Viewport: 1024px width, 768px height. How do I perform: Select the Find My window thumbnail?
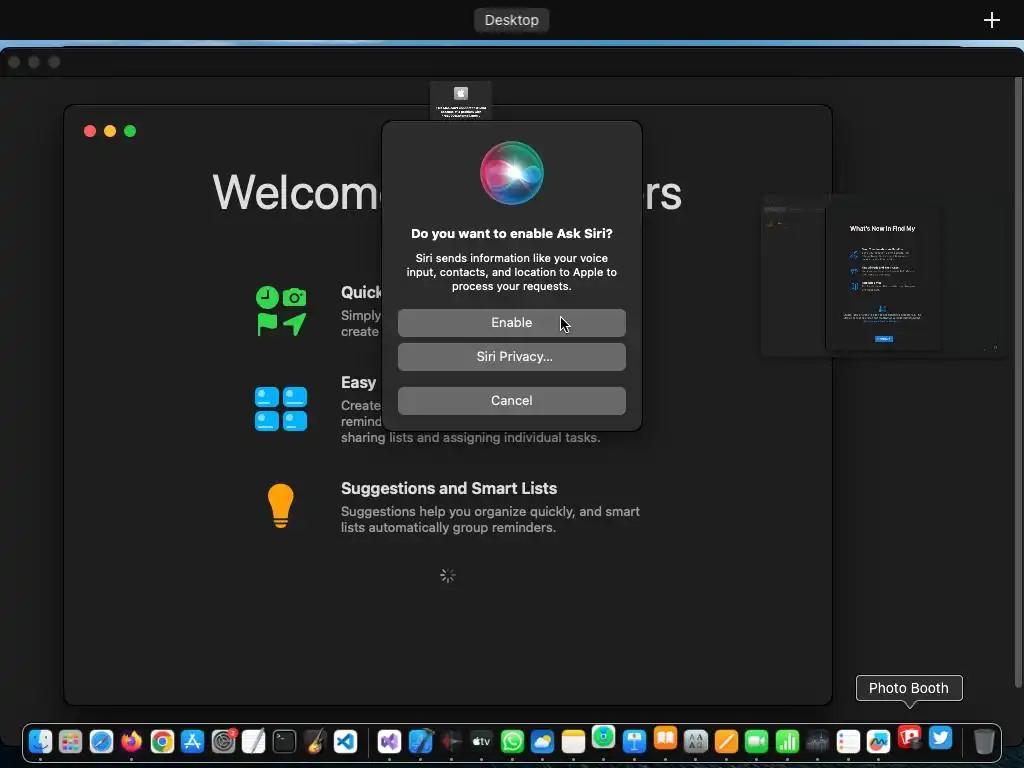point(882,275)
